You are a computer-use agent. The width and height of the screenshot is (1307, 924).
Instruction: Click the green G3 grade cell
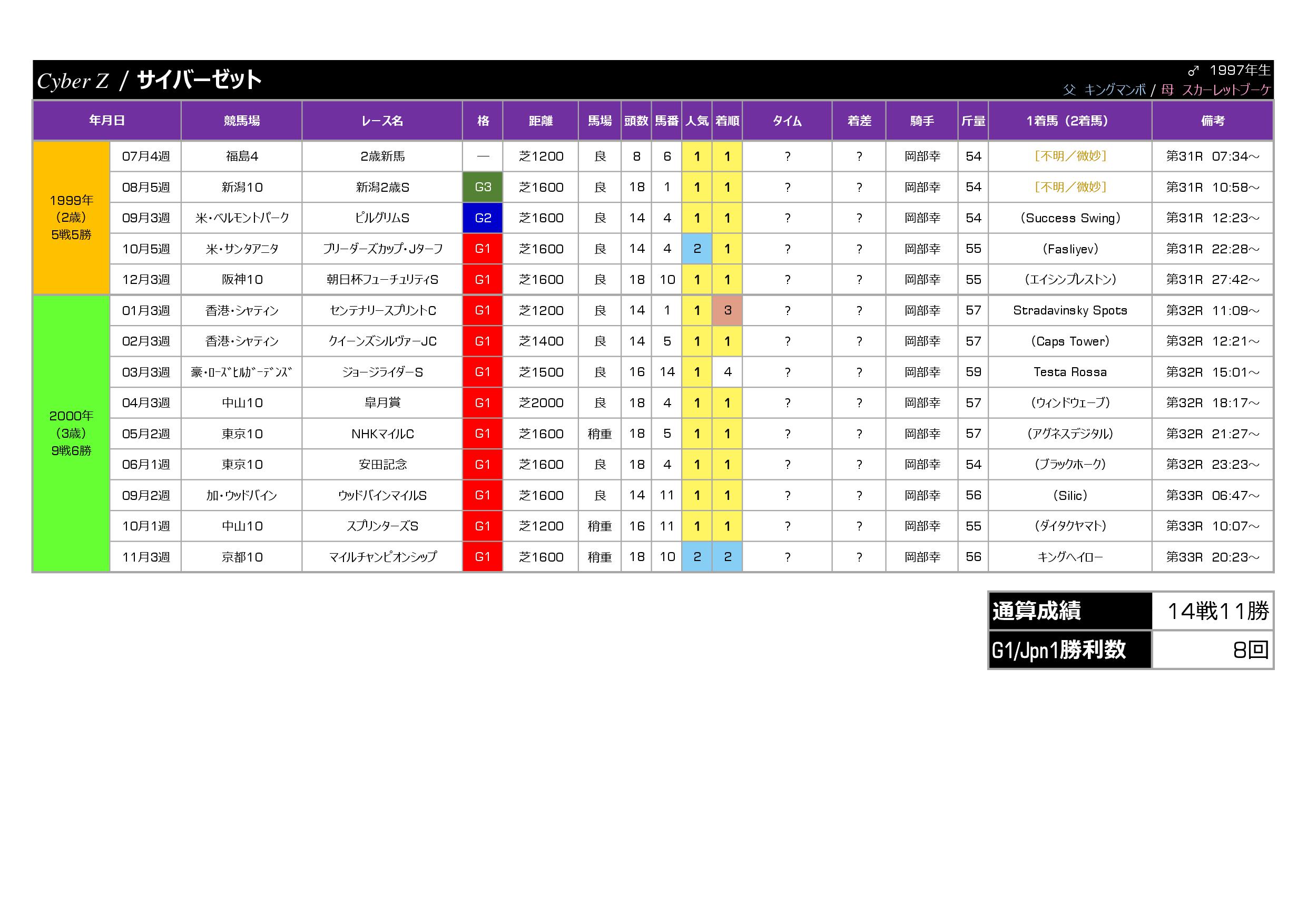482,188
